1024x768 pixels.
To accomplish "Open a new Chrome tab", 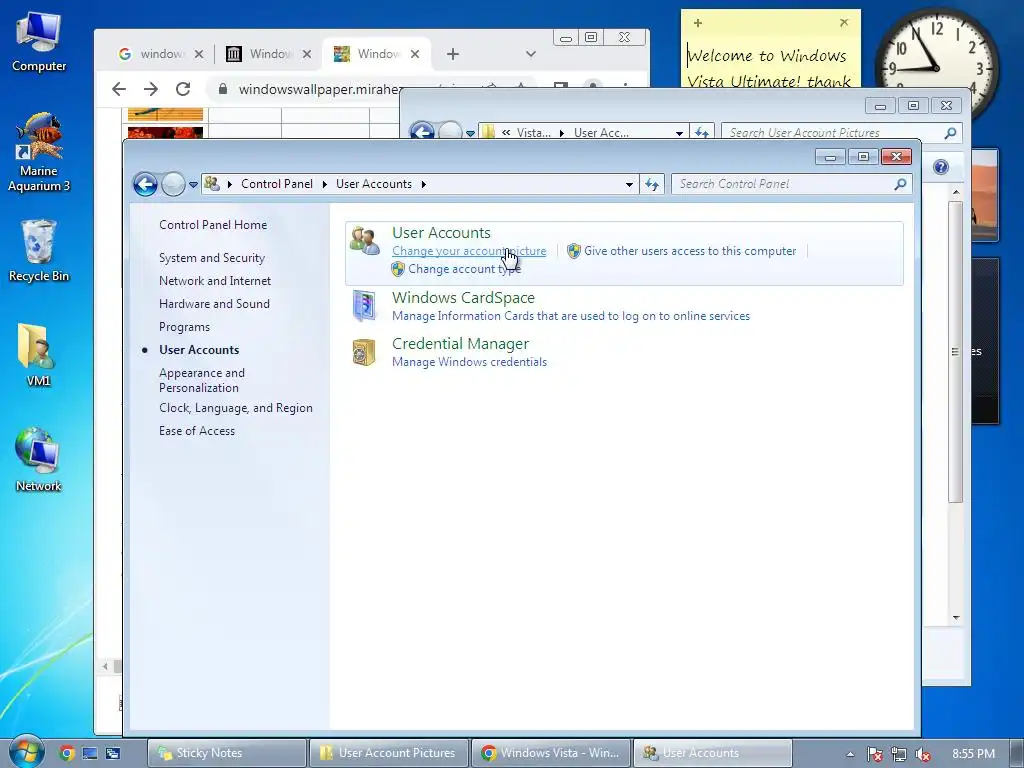I will click(x=453, y=54).
